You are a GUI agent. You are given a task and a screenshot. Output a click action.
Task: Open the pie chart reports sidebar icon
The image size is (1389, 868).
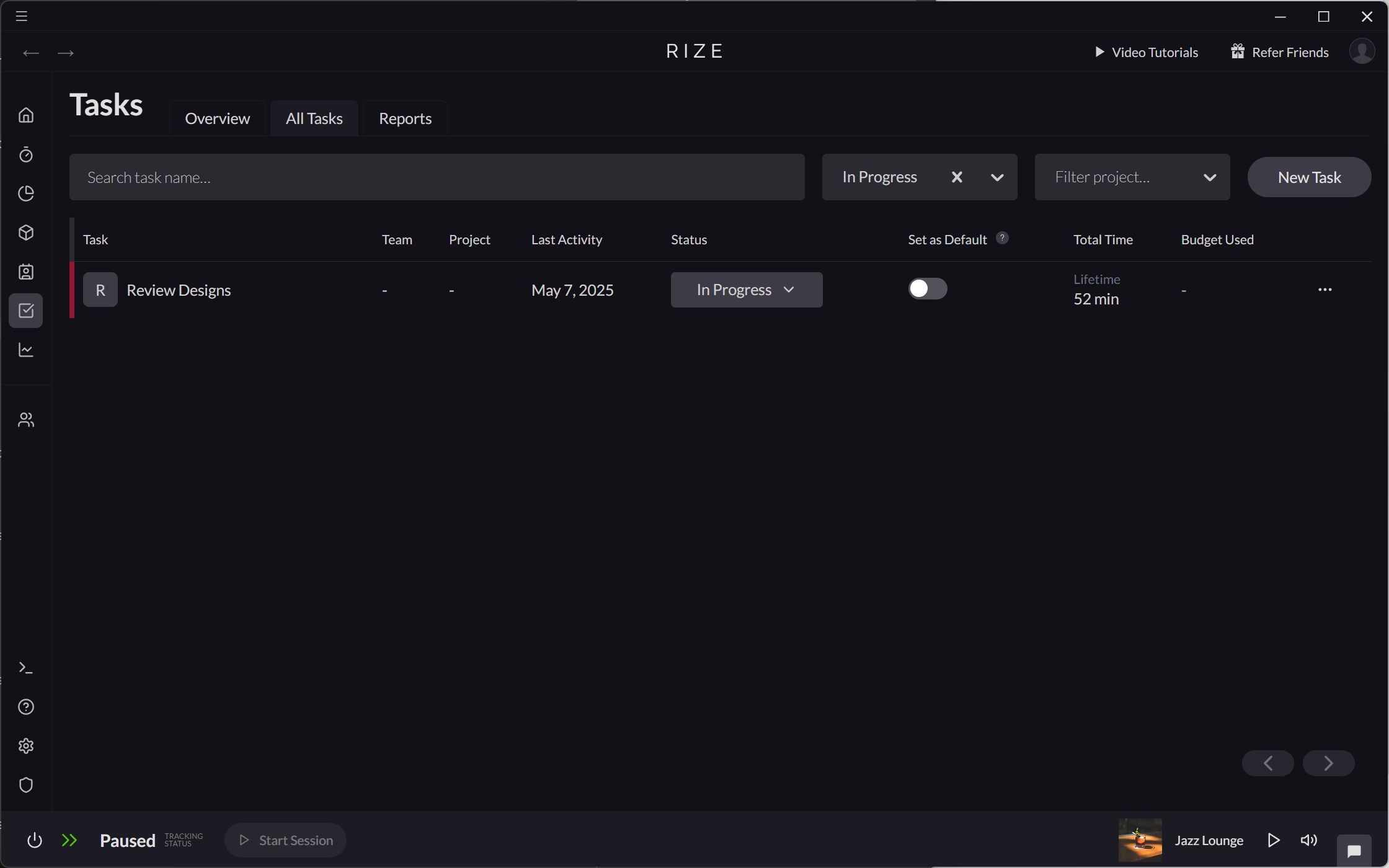click(26, 193)
